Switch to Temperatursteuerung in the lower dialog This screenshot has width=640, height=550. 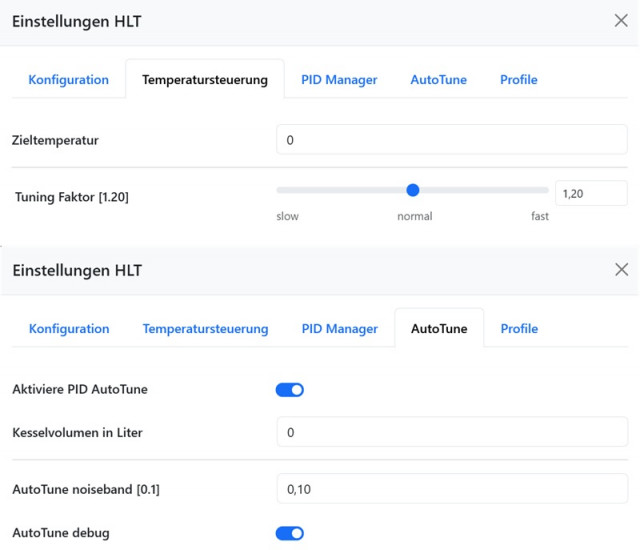(205, 329)
